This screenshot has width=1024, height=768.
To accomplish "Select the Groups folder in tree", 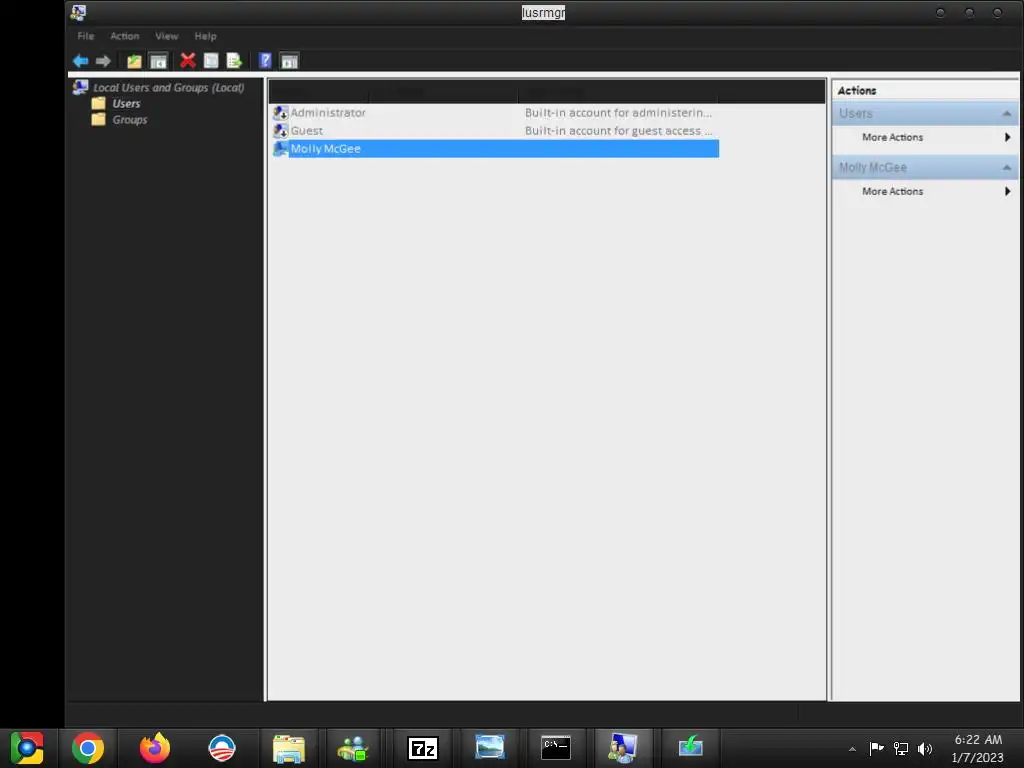I will pyautogui.click(x=129, y=120).
